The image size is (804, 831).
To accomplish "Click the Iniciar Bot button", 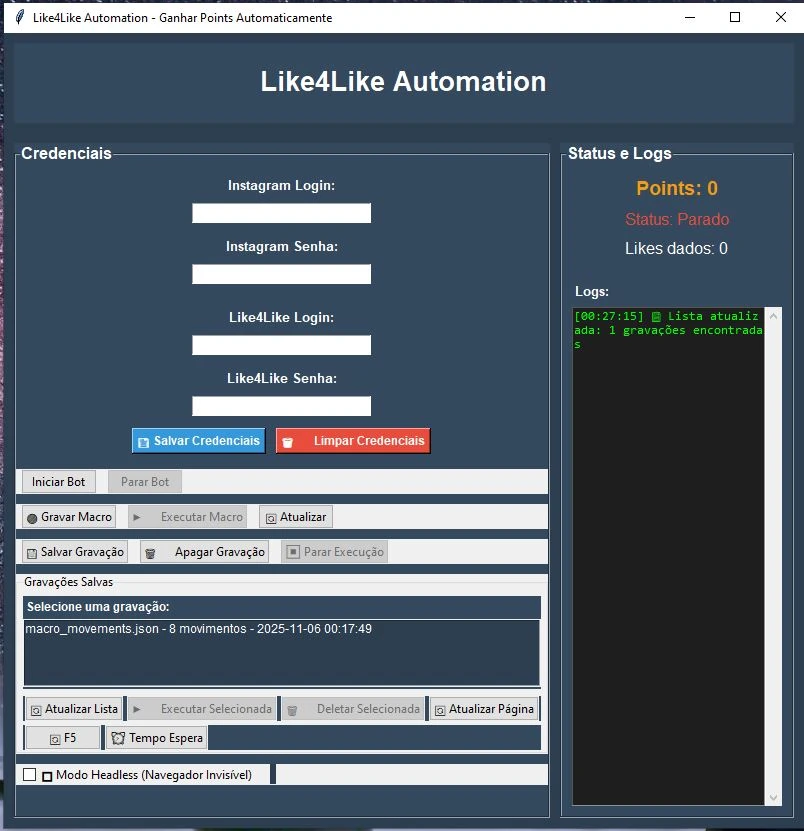I will coord(59,482).
